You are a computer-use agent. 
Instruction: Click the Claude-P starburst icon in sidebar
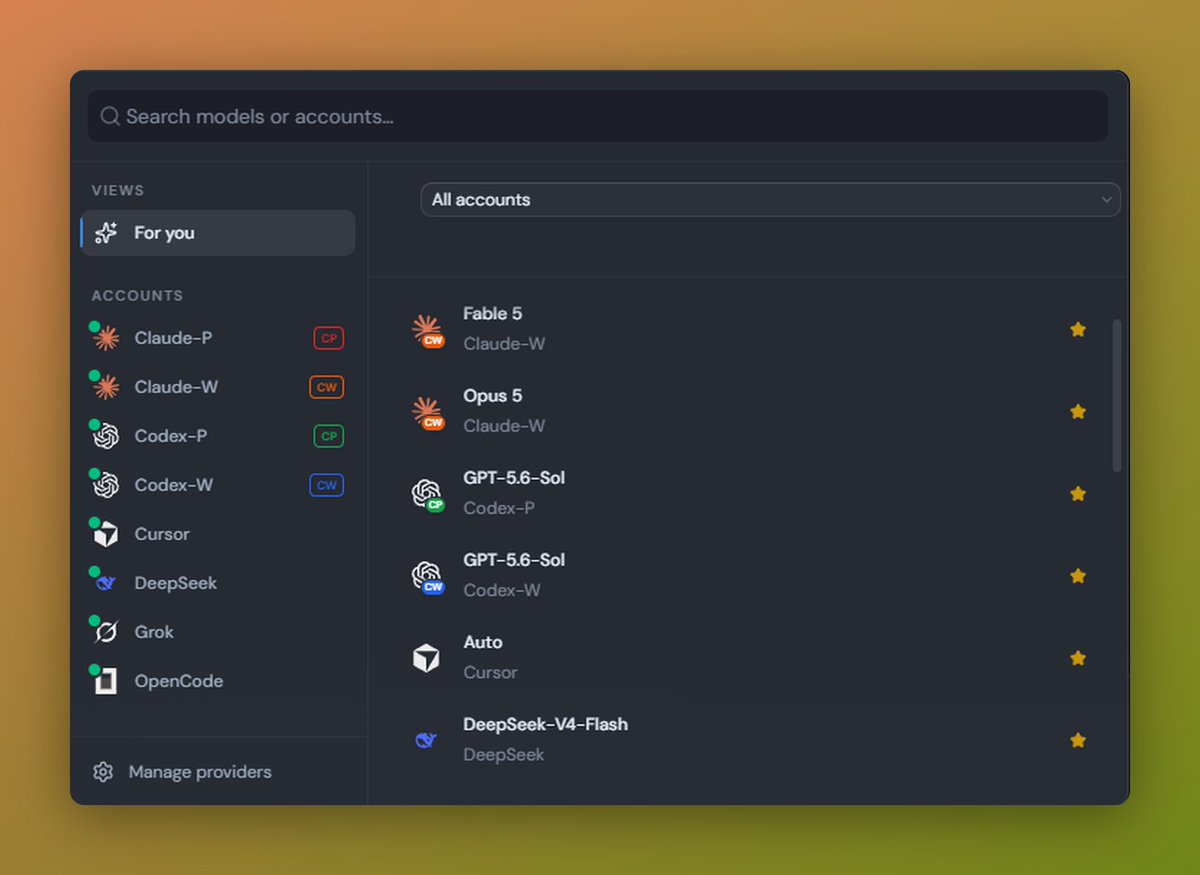(x=106, y=338)
